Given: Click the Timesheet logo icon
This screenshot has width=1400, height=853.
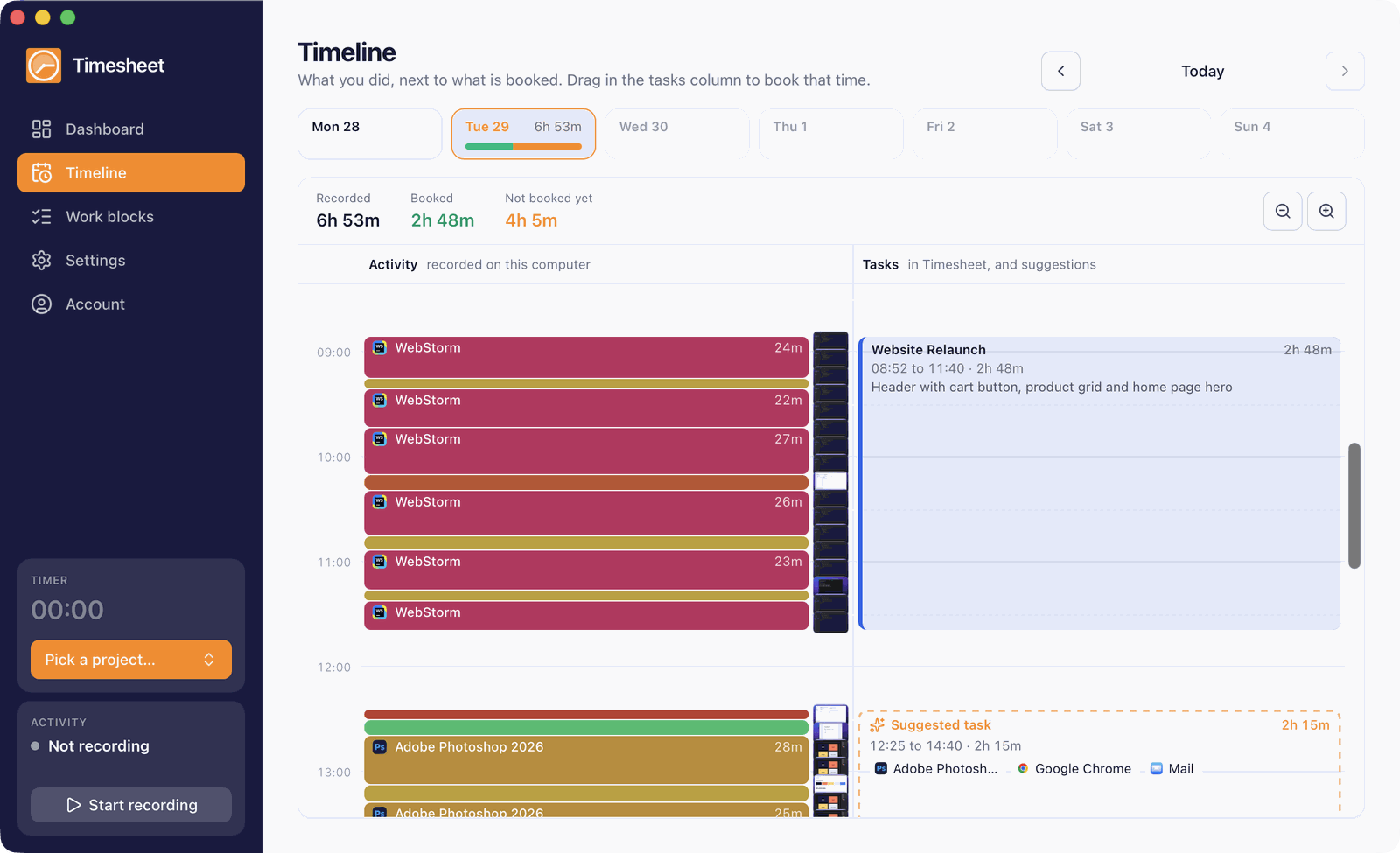Looking at the screenshot, I should pos(44,66).
